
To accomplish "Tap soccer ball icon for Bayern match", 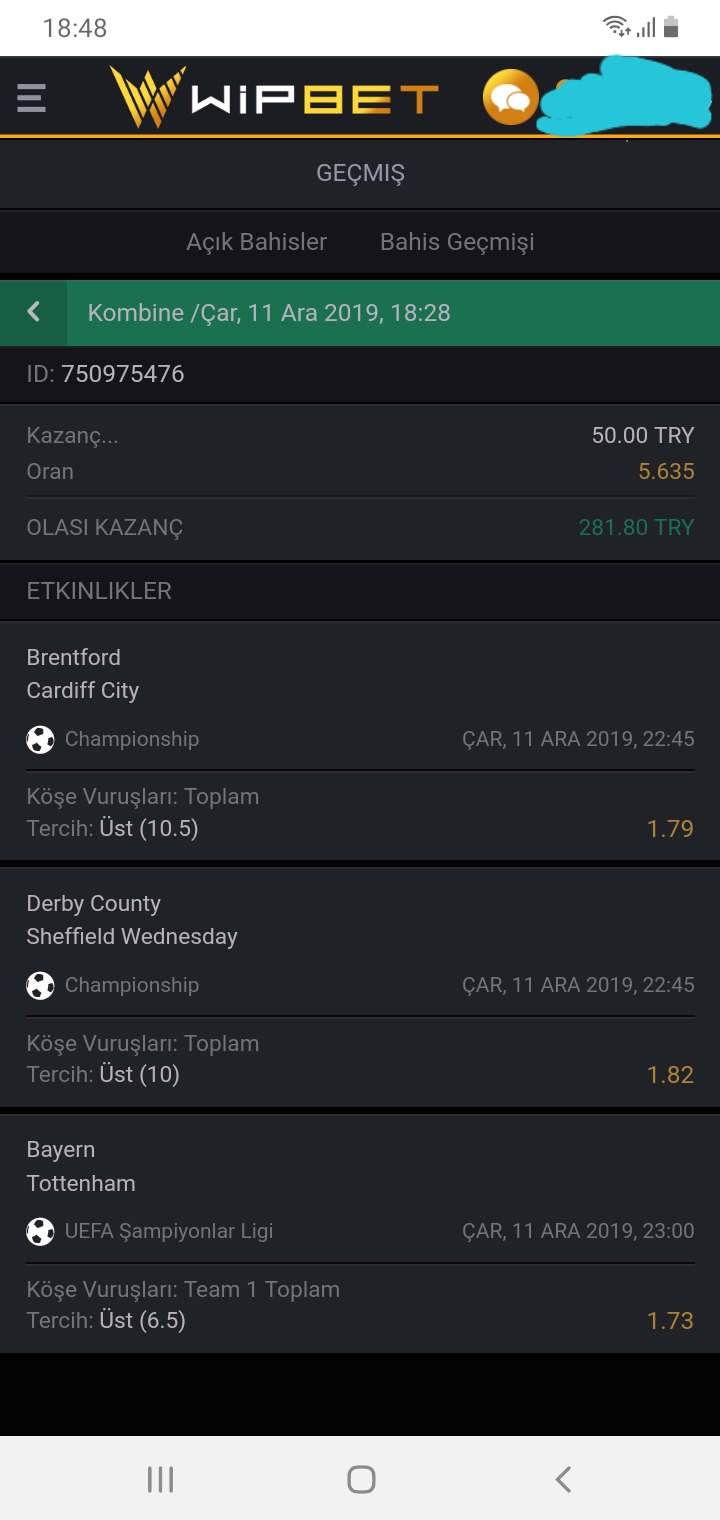I will pyautogui.click(x=40, y=1232).
